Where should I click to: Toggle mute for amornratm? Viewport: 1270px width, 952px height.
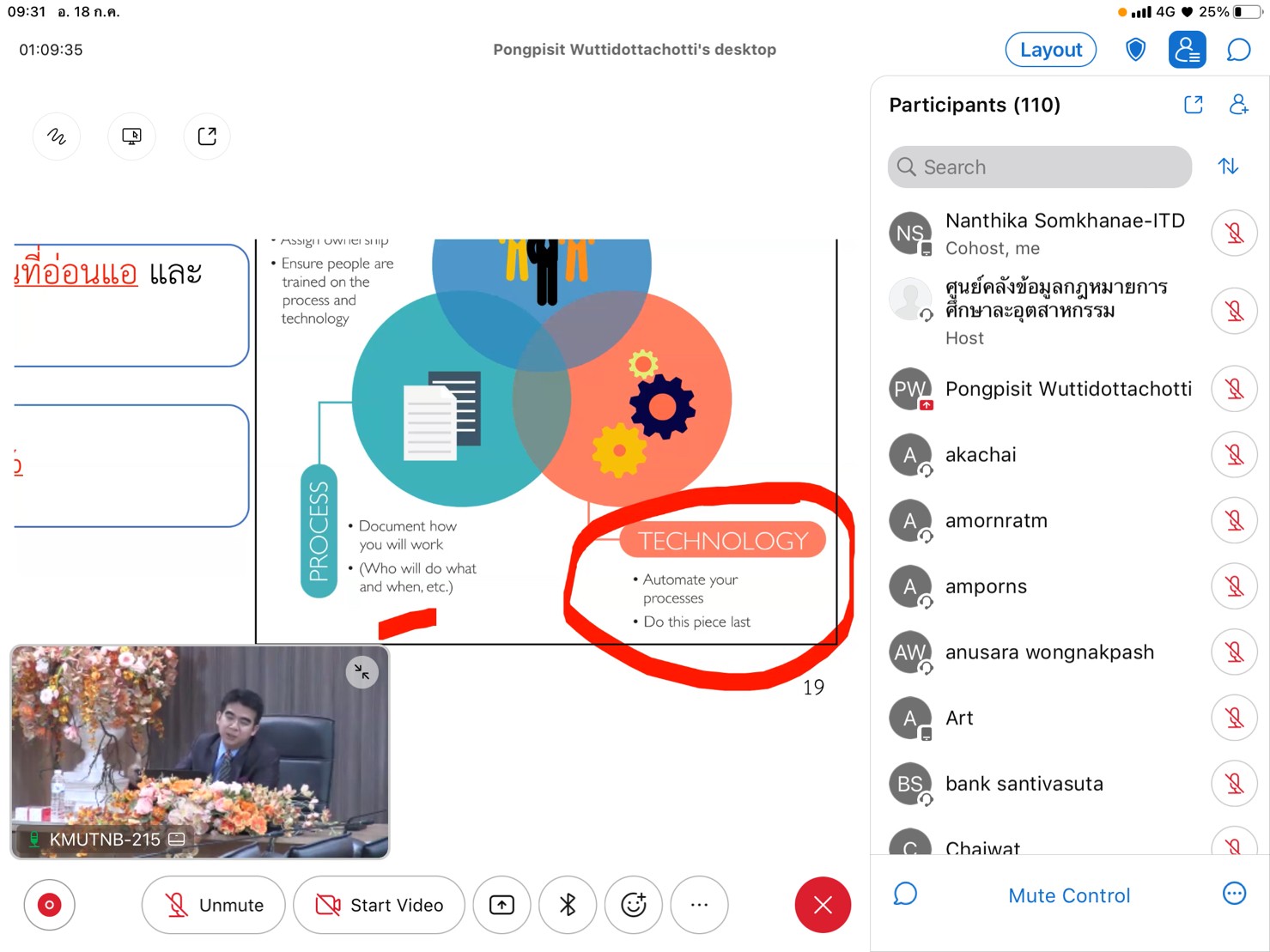point(1234,520)
